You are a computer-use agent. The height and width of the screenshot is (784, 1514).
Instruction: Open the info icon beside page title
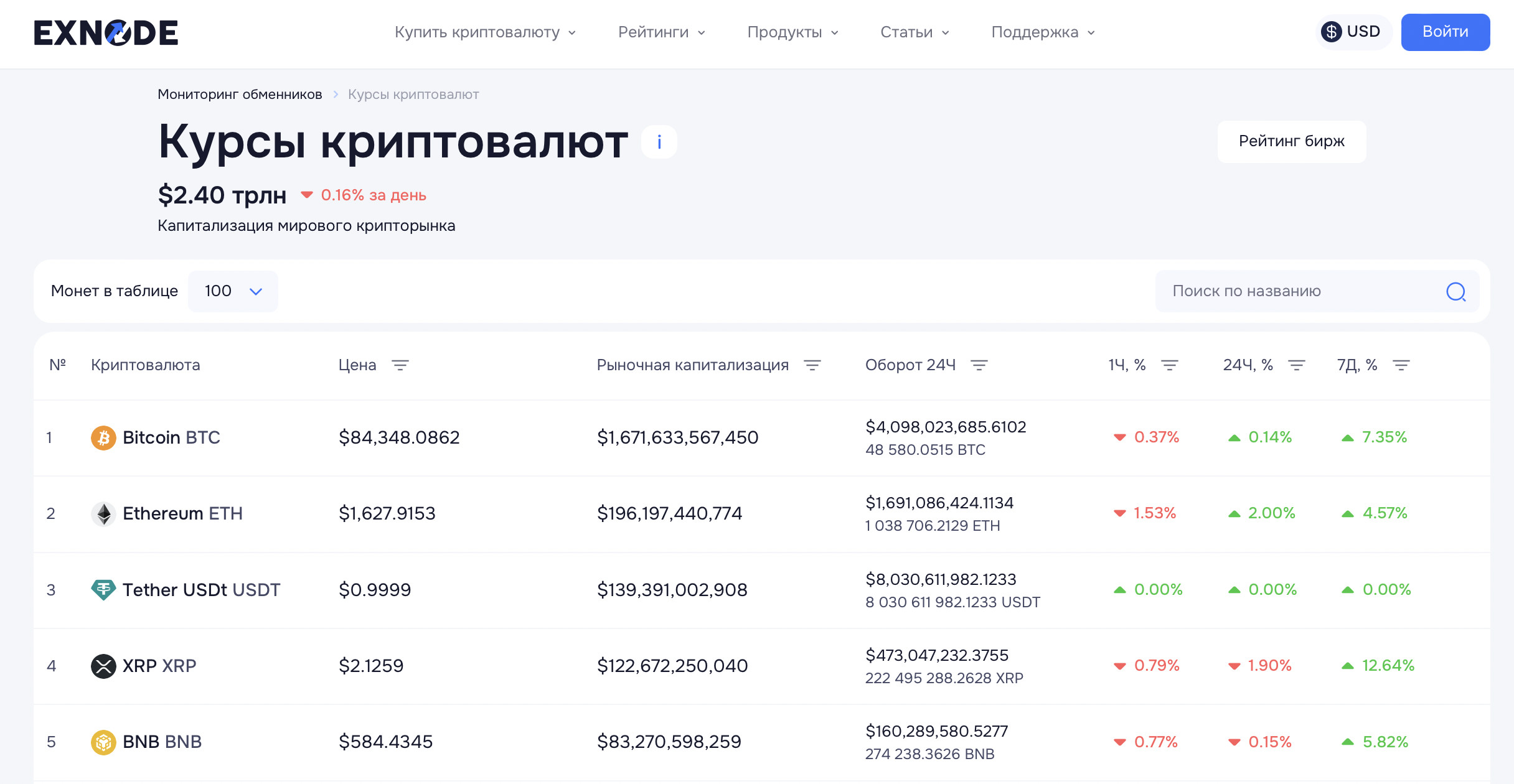pos(659,142)
